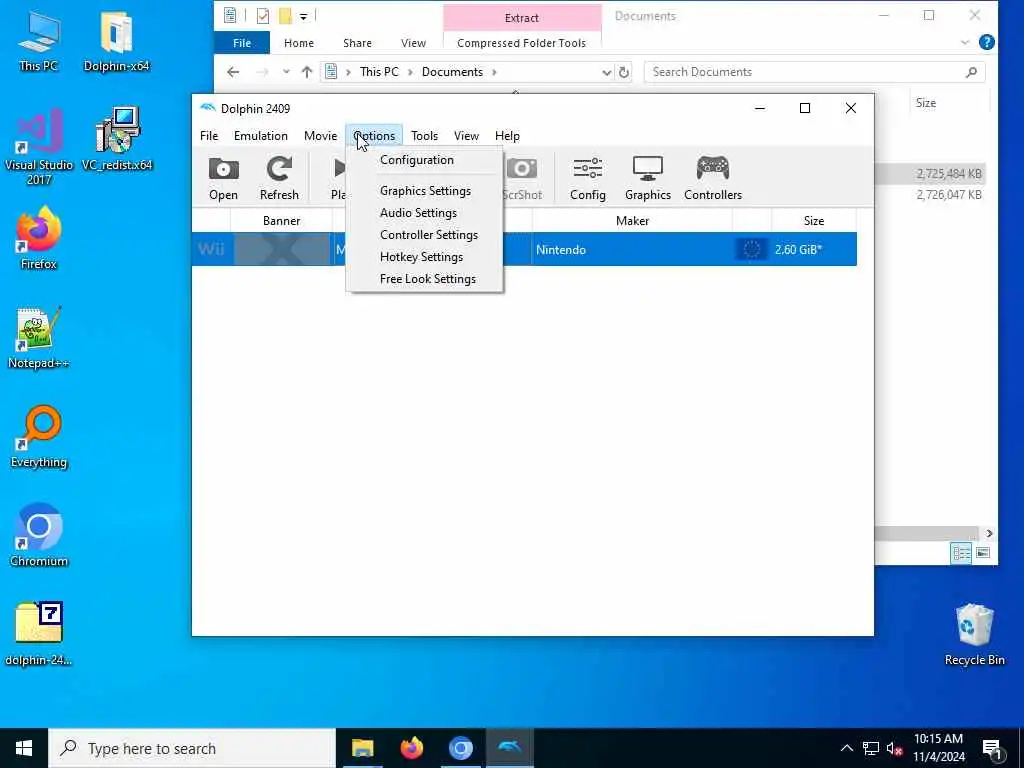Screen dimensions: 1024x768
Task: Open the Configuration entry in Options menu
Action: point(417,160)
